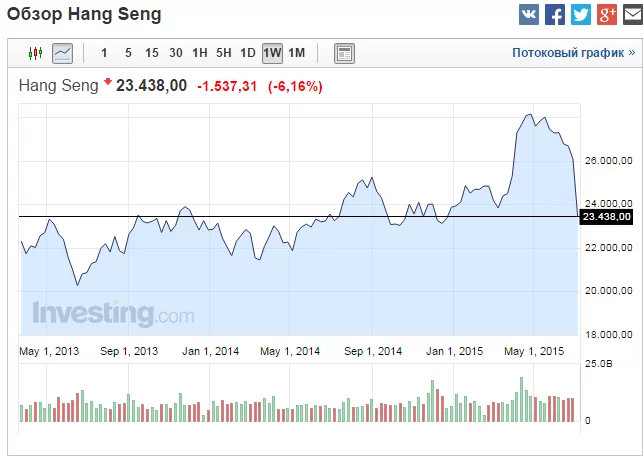This screenshot has height=456, width=643.
Task: Select the 1-minute interval
Action: click(x=104, y=52)
